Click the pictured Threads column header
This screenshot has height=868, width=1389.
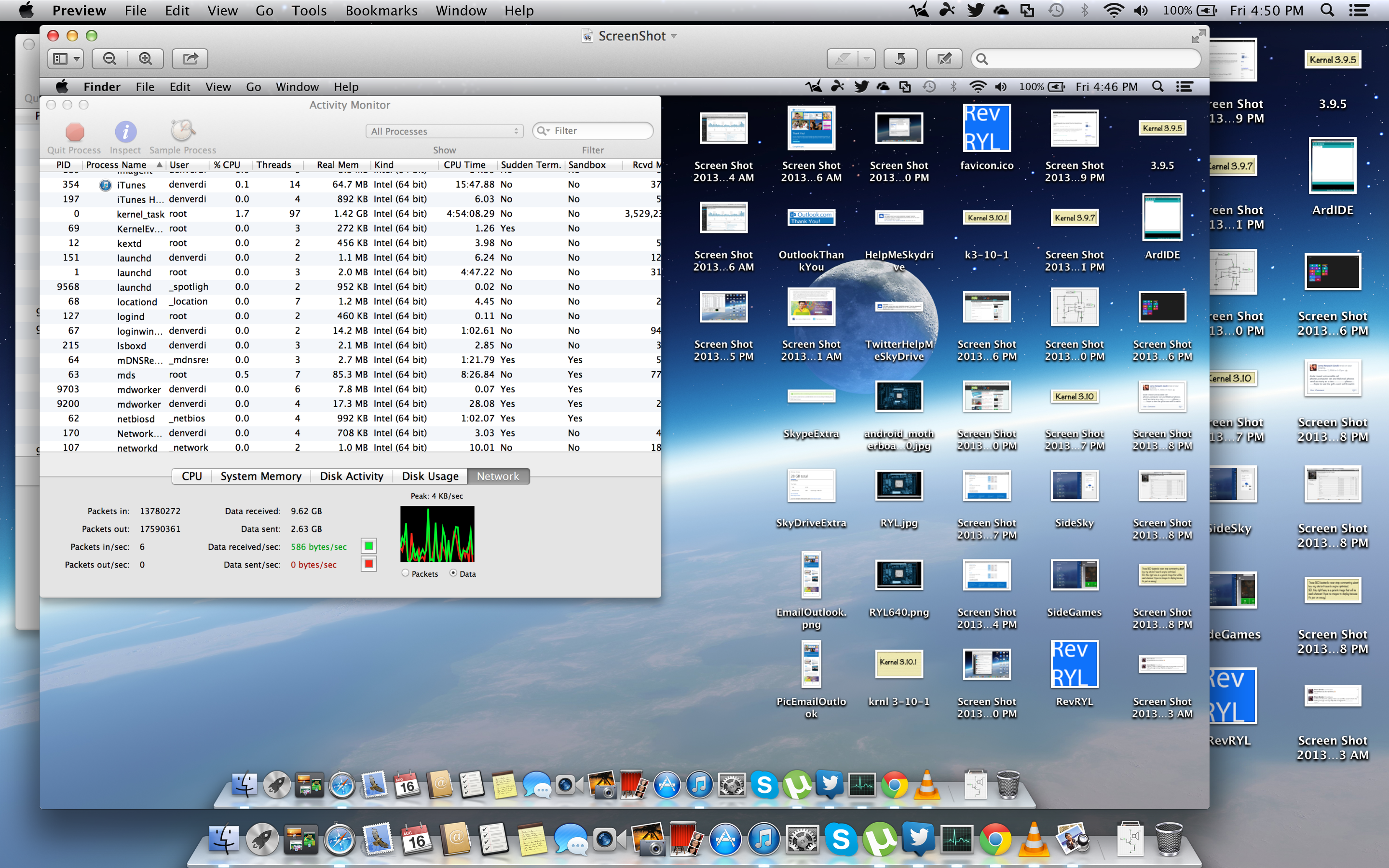pyautogui.click(x=274, y=165)
